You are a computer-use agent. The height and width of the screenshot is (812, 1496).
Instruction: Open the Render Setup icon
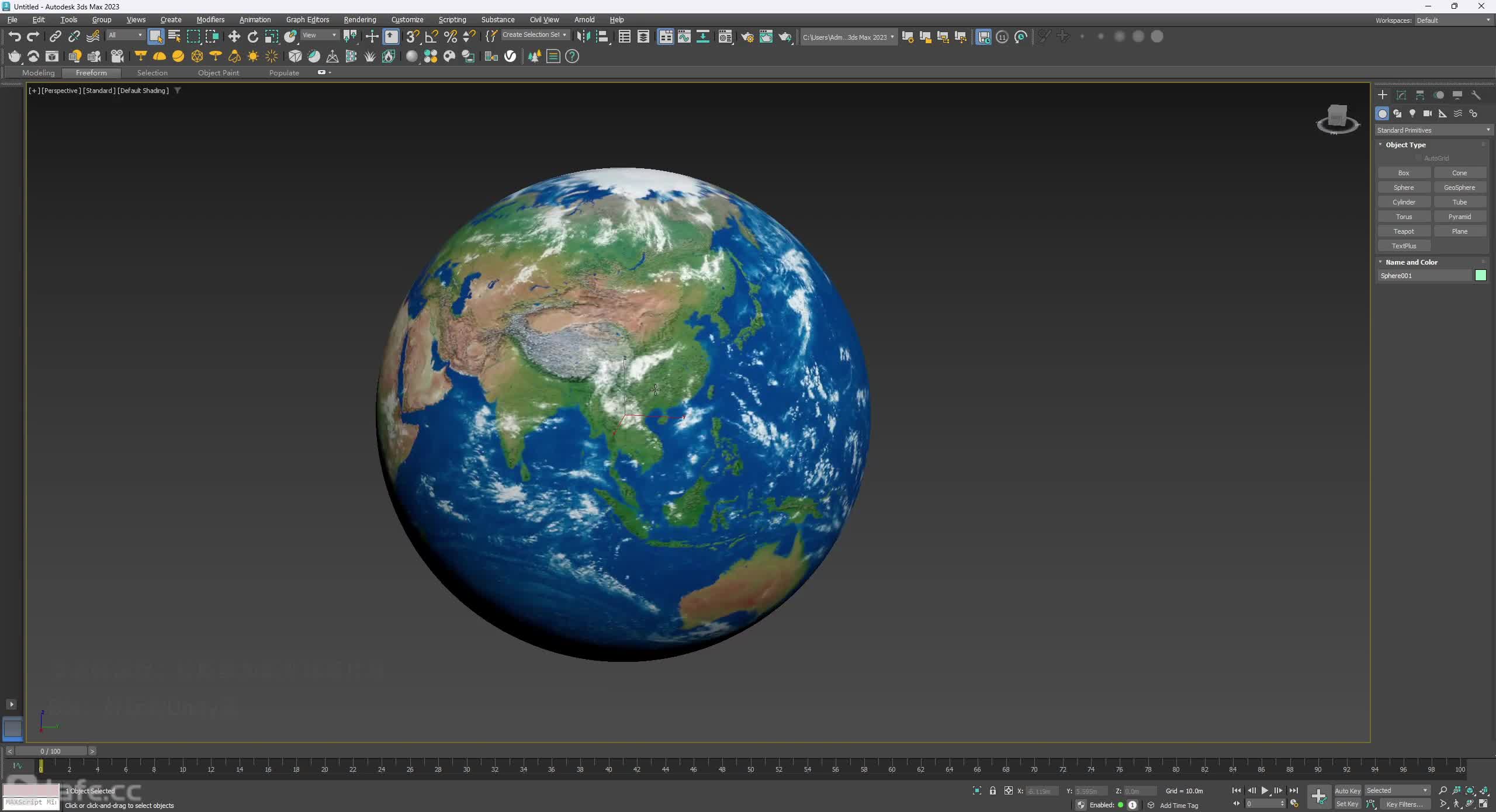click(747, 37)
